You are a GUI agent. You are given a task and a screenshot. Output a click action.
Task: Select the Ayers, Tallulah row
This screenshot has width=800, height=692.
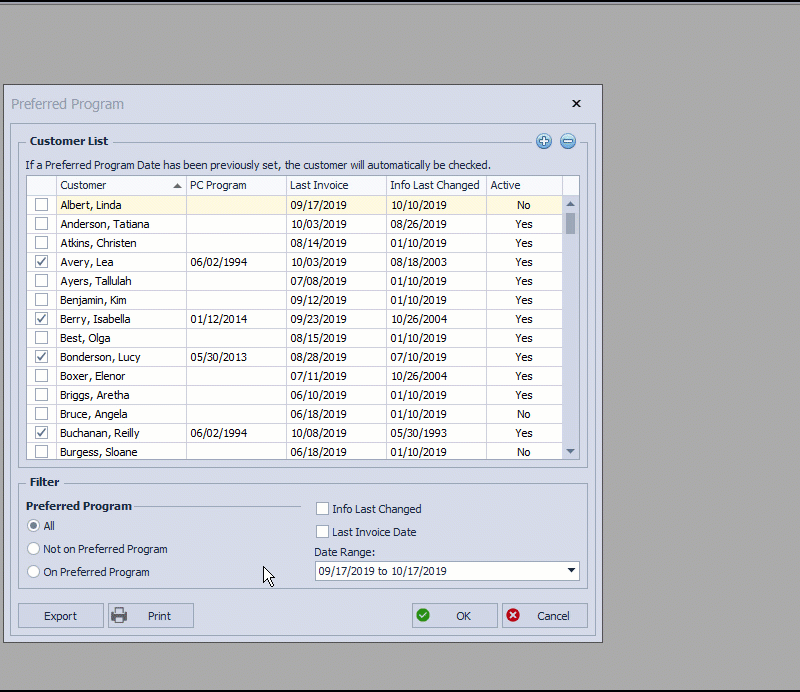[x=294, y=281]
